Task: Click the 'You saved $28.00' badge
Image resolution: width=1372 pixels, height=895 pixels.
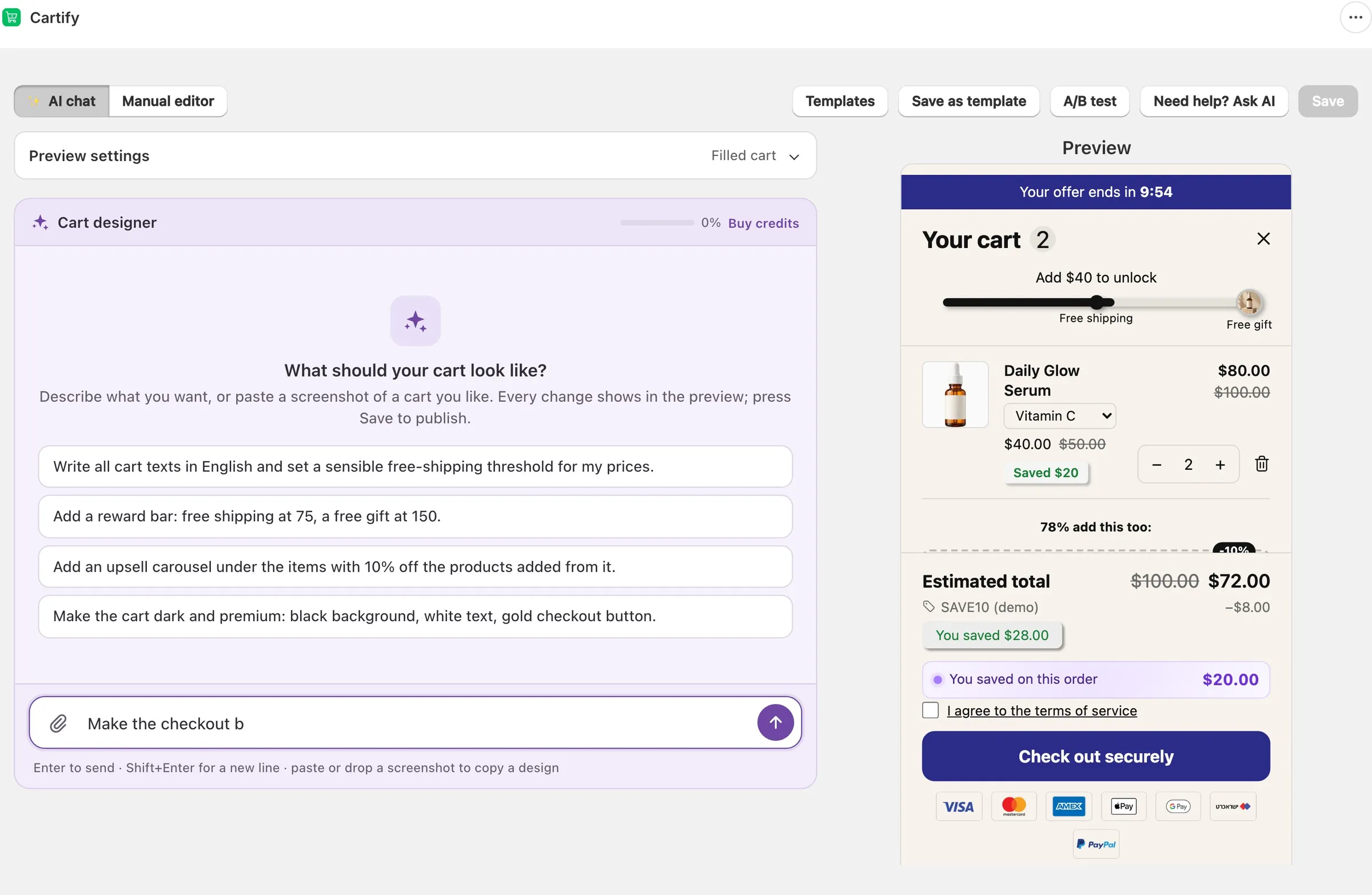Action: [992, 635]
